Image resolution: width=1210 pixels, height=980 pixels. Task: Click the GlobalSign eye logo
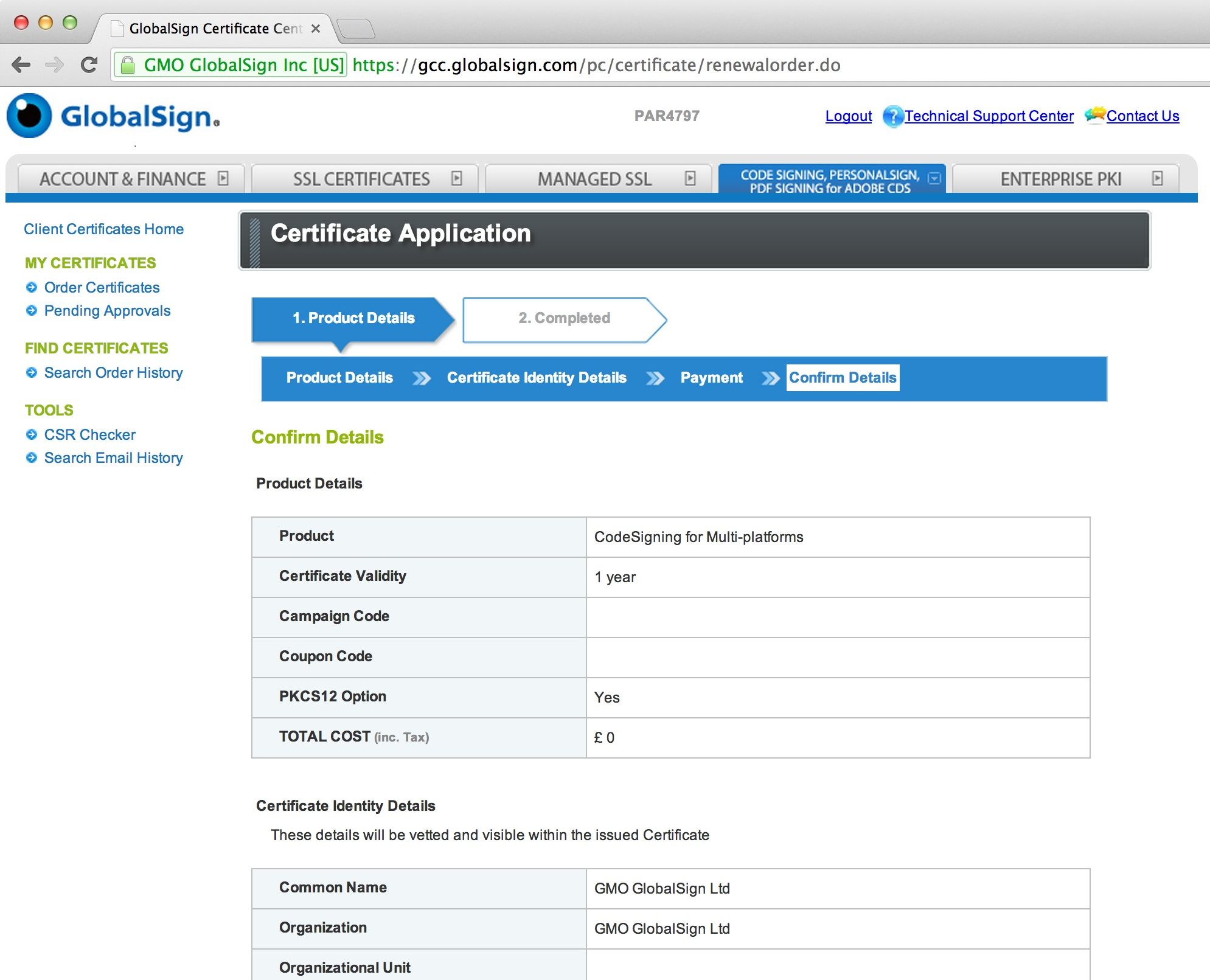pyautogui.click(x=29, y=116)
